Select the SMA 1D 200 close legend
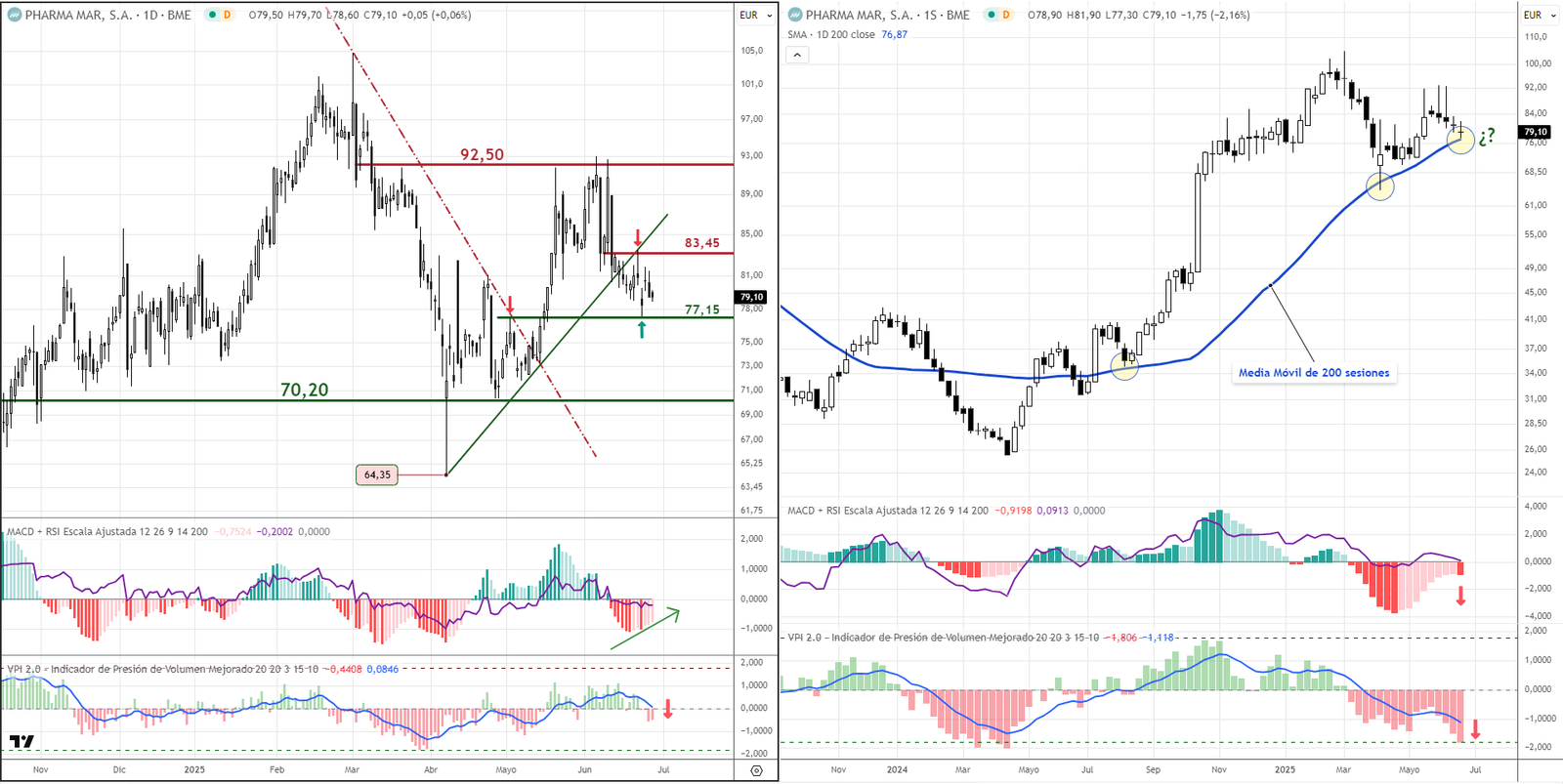 point(831,34)
